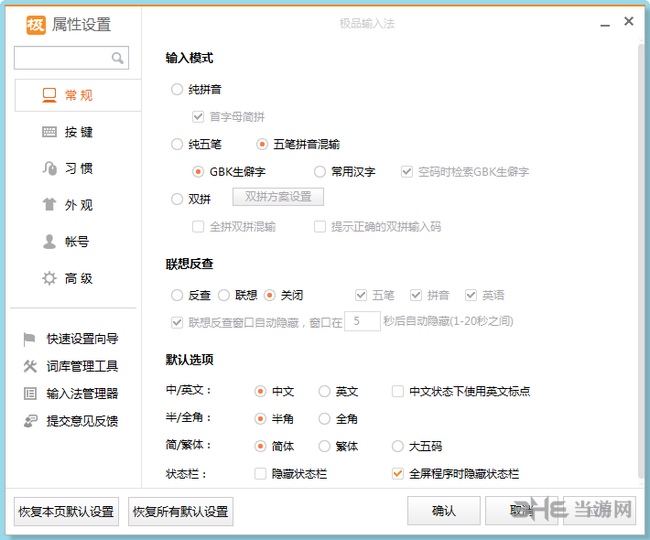Click the mouse icon beside 习惯
The height and width of the screenshot is (540, 650).
point(49,168)
